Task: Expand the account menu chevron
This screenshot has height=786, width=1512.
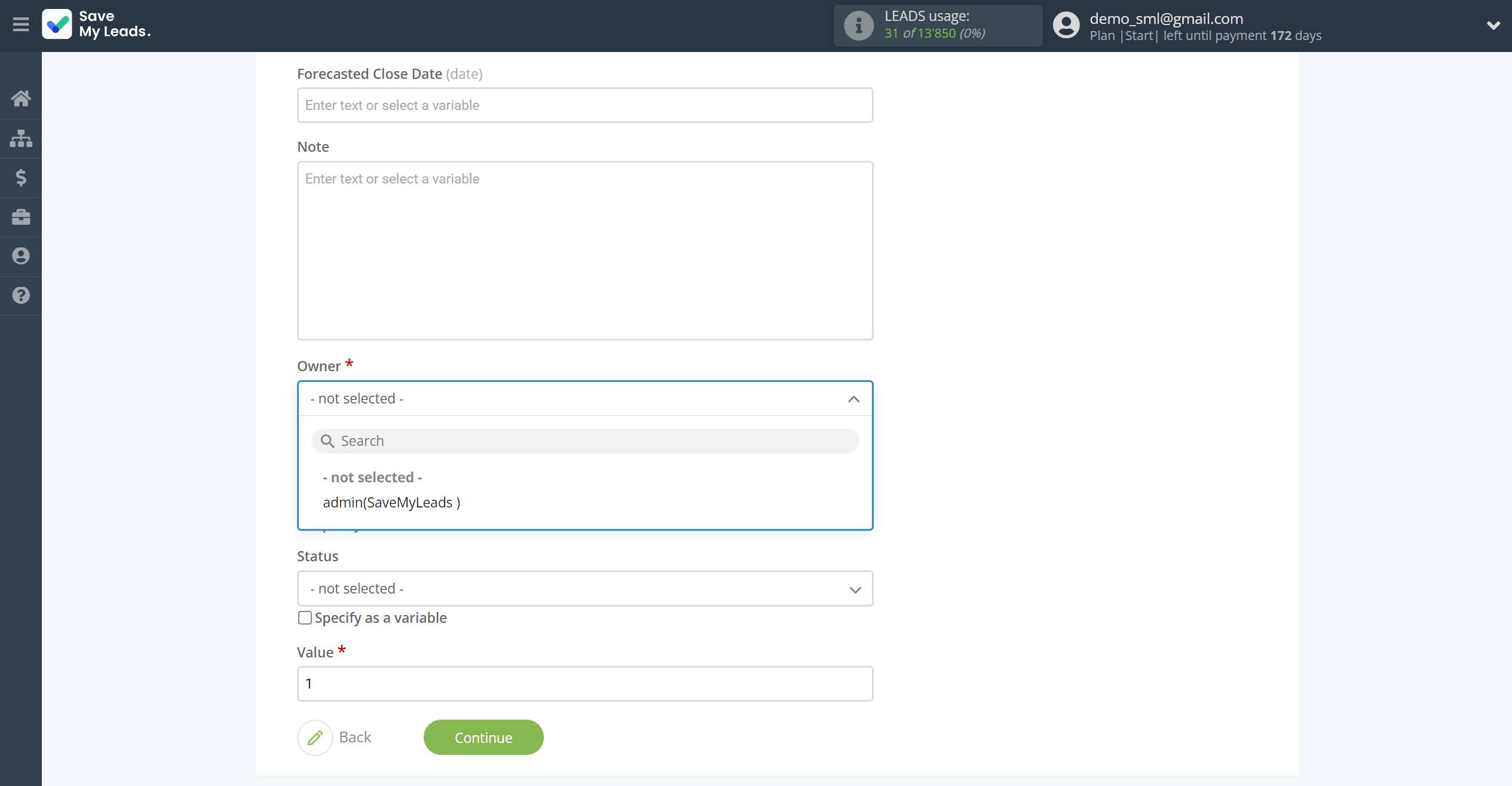Action: (x=1493, y=25)
